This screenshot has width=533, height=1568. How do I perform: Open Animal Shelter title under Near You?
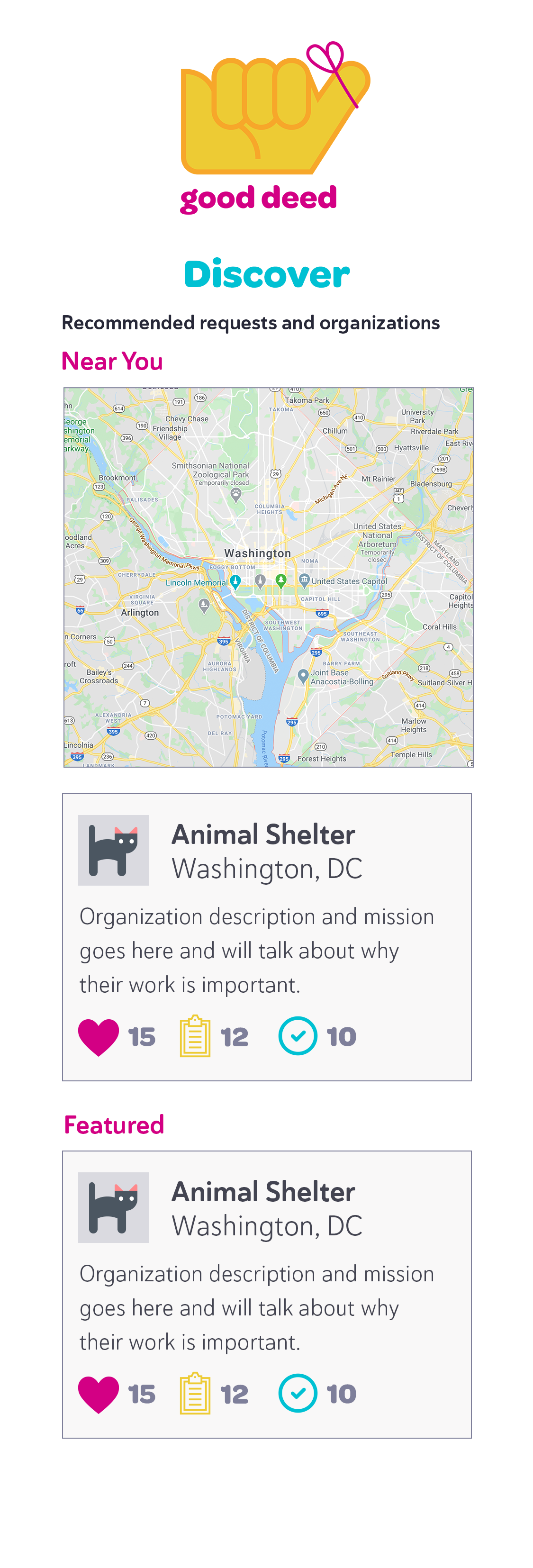263,834
